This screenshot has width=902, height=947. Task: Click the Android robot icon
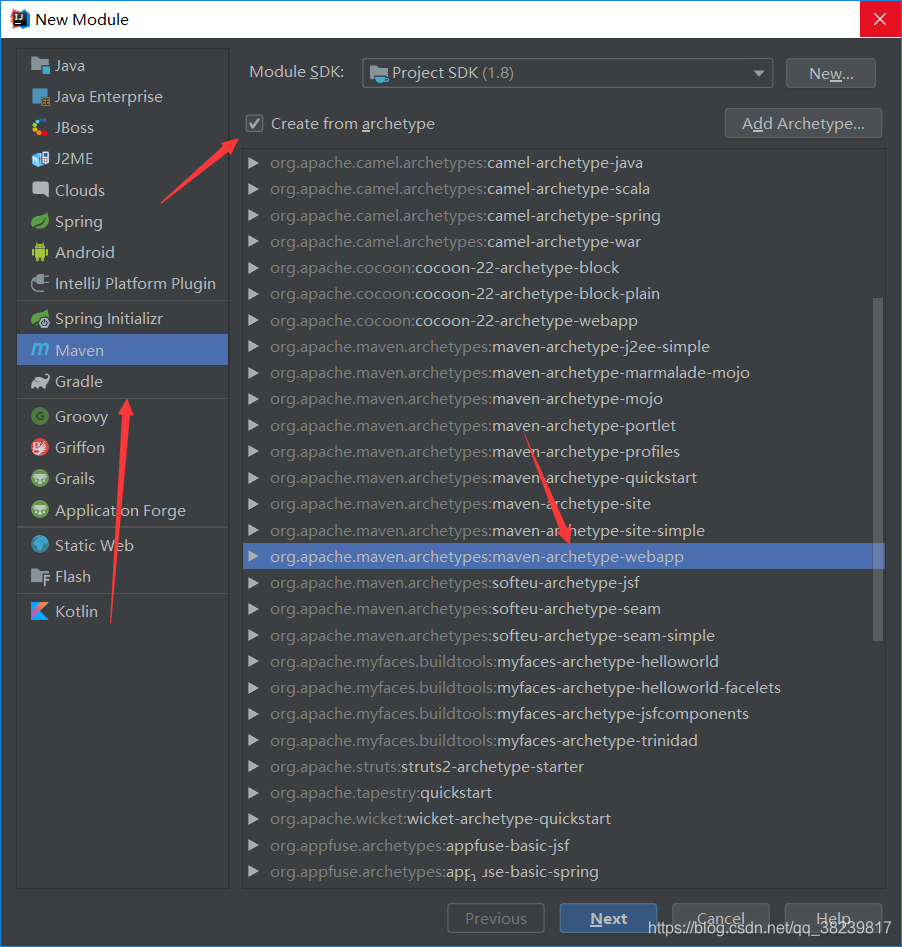(x=40, y=252)
